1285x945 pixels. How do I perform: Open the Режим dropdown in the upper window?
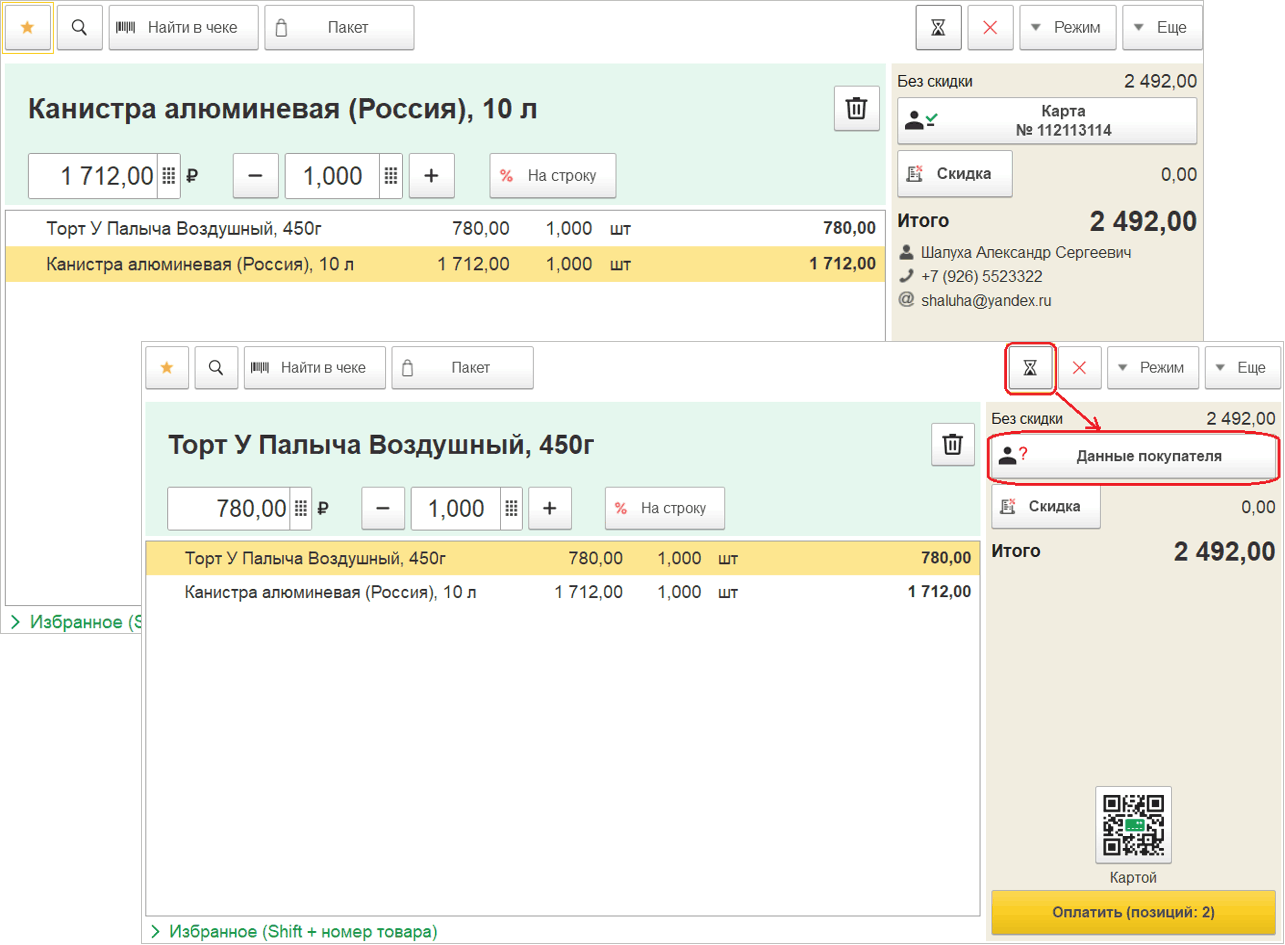[1068, 27]
